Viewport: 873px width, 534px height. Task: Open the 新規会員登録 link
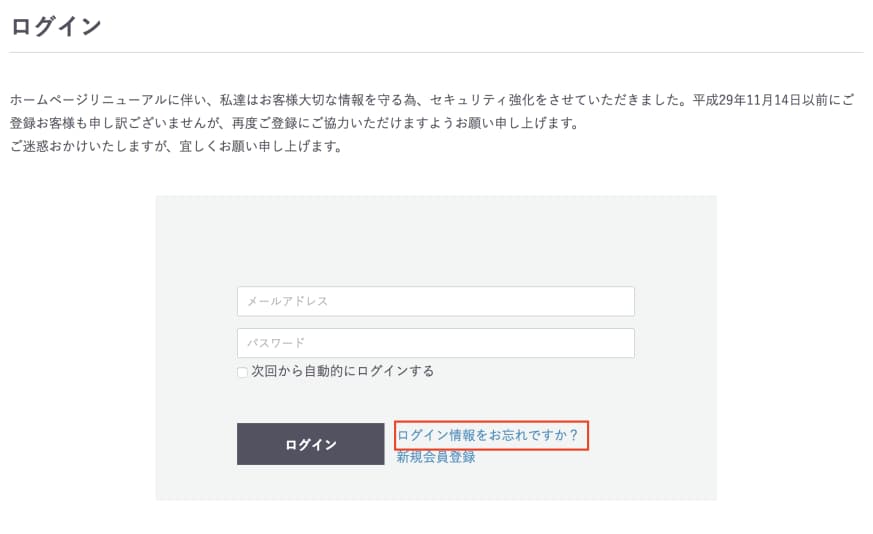coord(436,457)
